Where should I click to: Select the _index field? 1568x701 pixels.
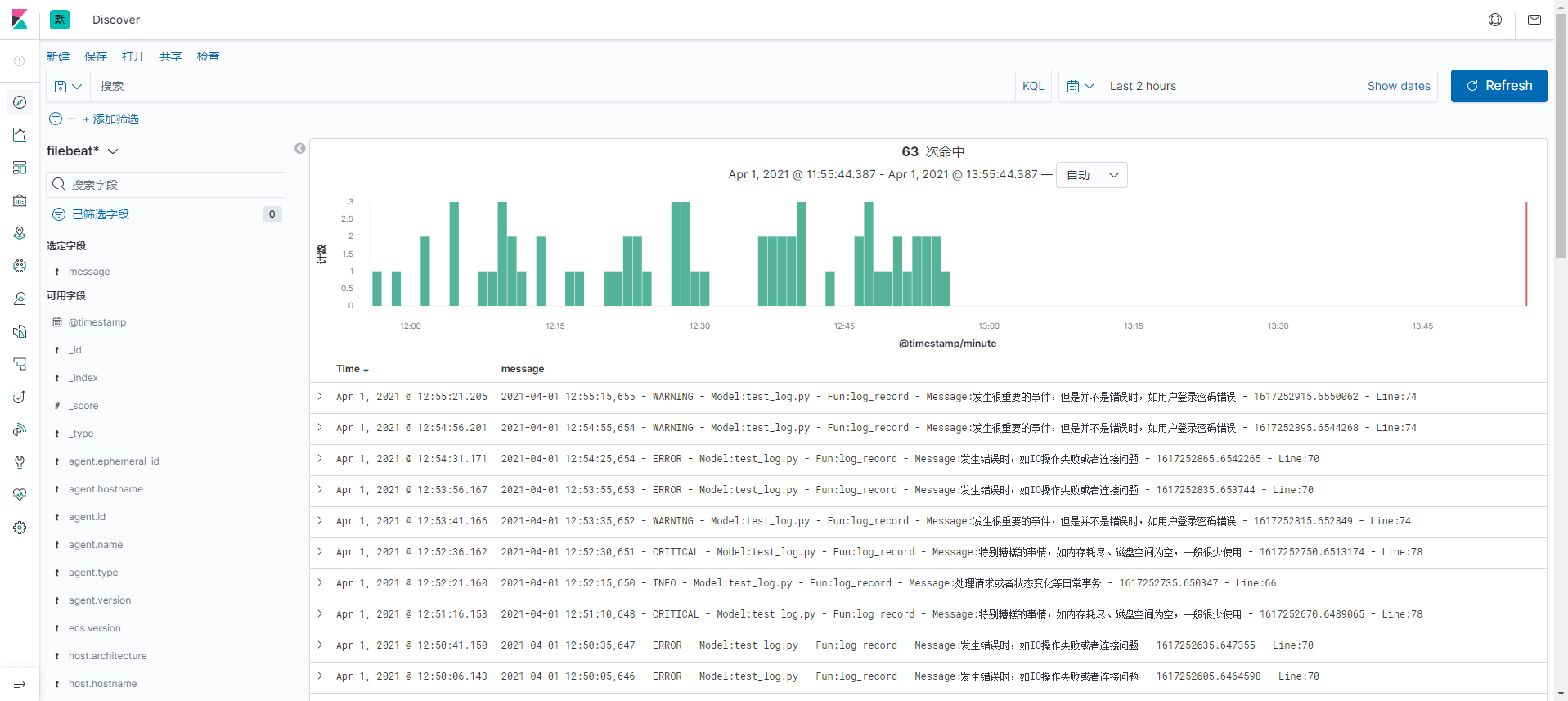click(x=83, y=378)
